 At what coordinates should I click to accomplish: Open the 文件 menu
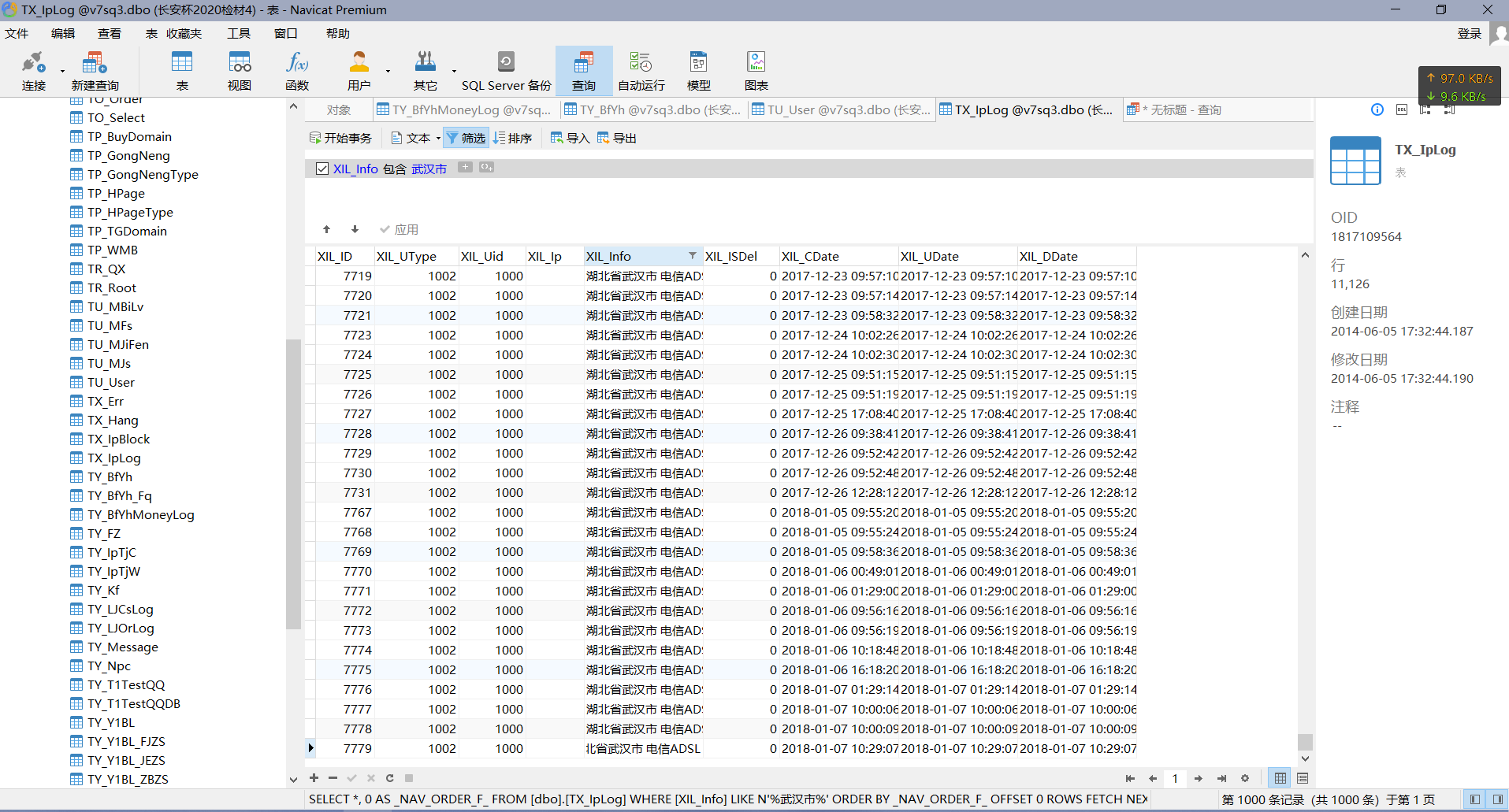pos(17,34)
